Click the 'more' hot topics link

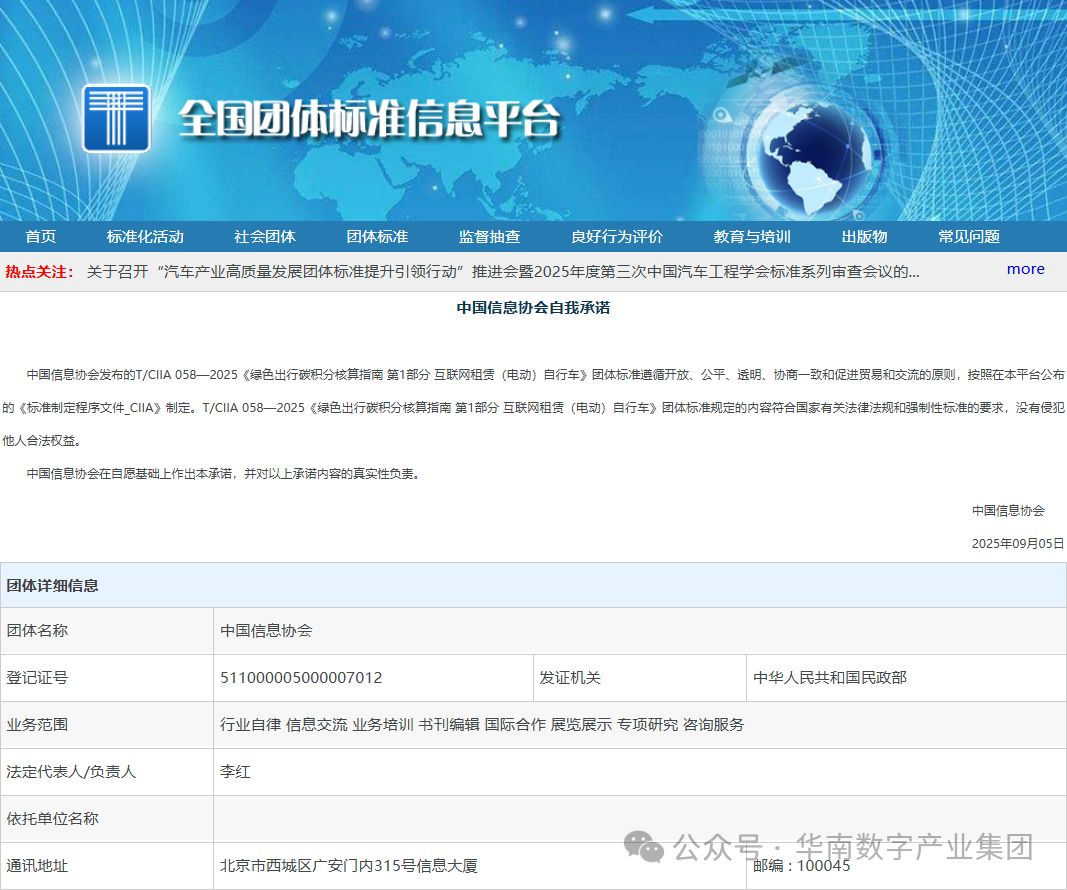click(1025, 269)
